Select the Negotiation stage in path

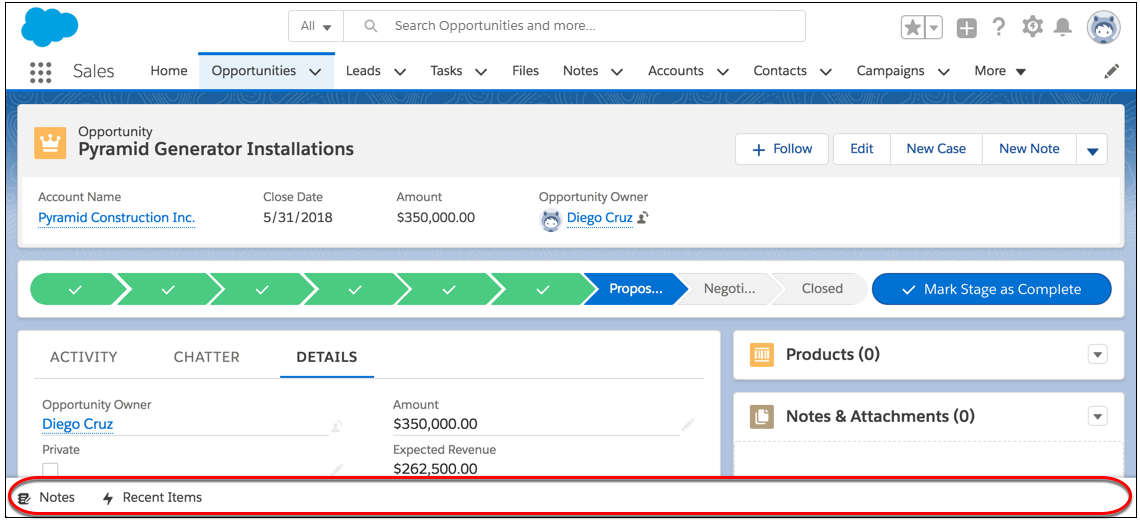pos(728,289)
